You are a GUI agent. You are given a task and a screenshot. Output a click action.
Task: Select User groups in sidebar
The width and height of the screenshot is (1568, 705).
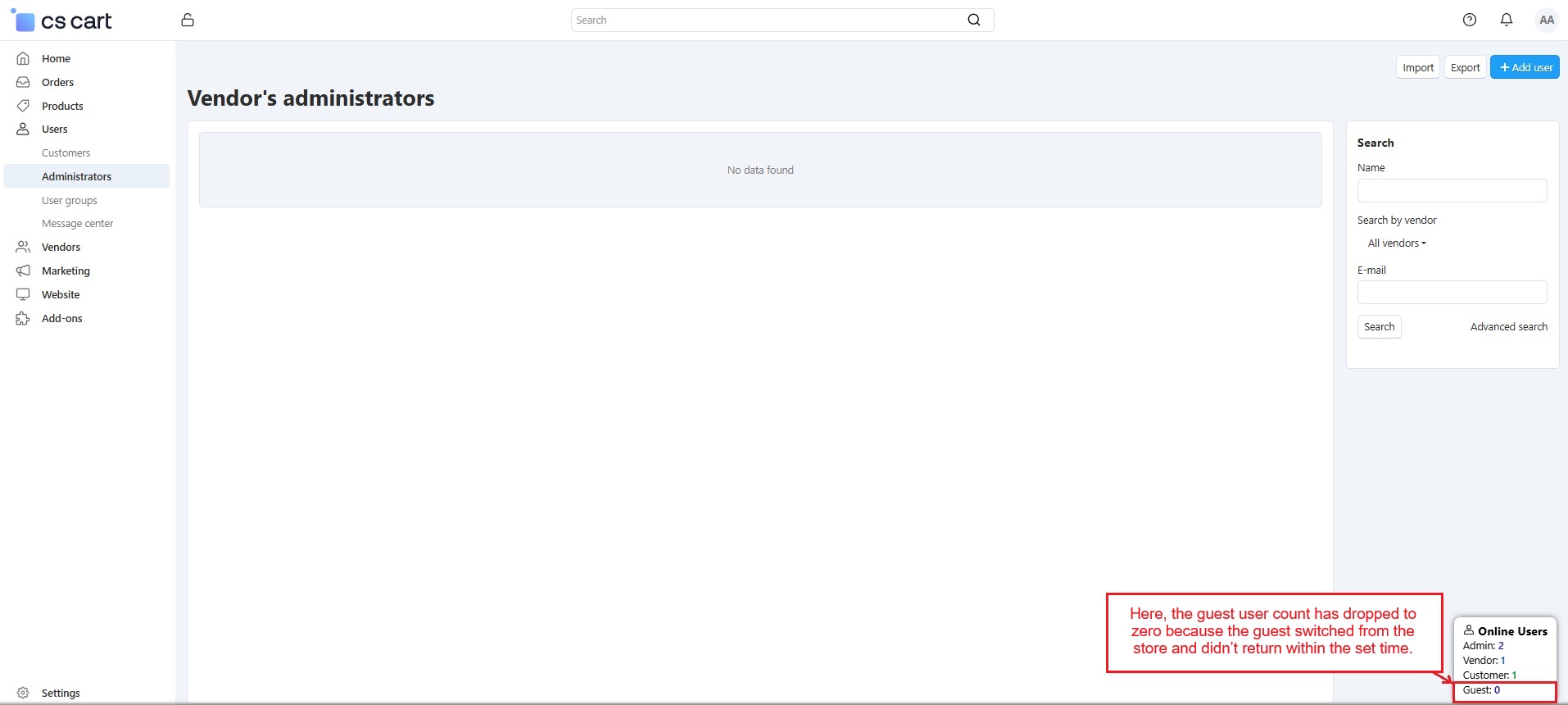[69, 201]
